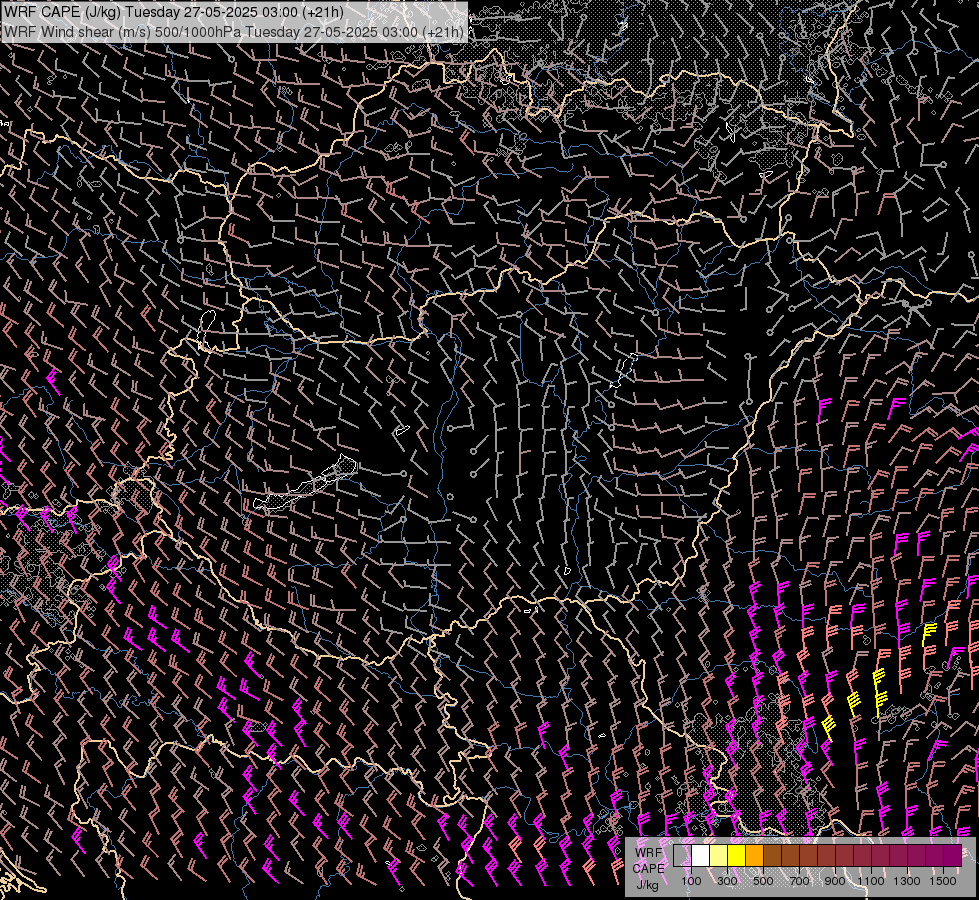
Task: Select the pale yellow legend swatch
Action: pos(719,856)
